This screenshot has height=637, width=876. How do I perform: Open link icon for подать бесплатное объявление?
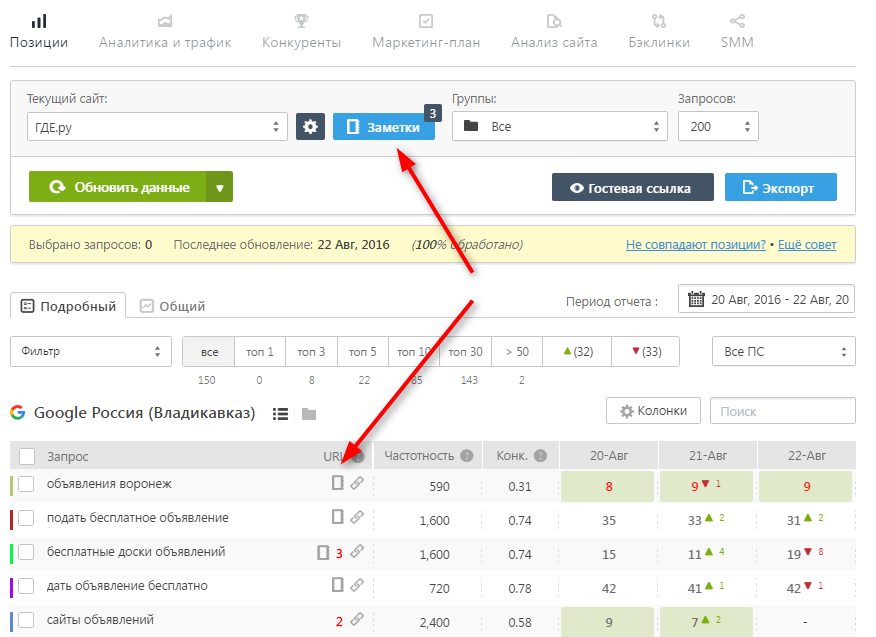[357, 517]
